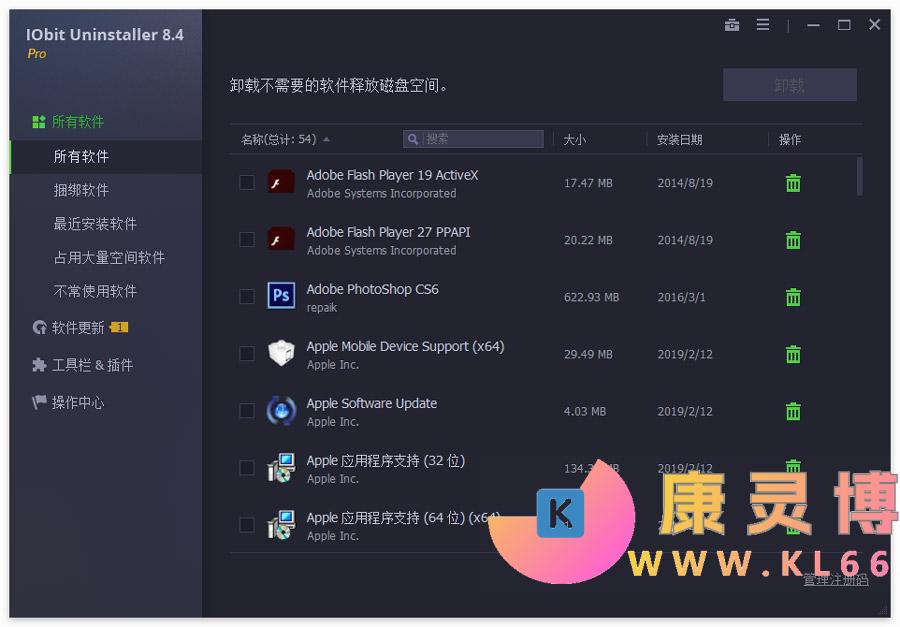Click size value 4.03 MB
Screen dimensions: 900x627
tap(585, 411)
